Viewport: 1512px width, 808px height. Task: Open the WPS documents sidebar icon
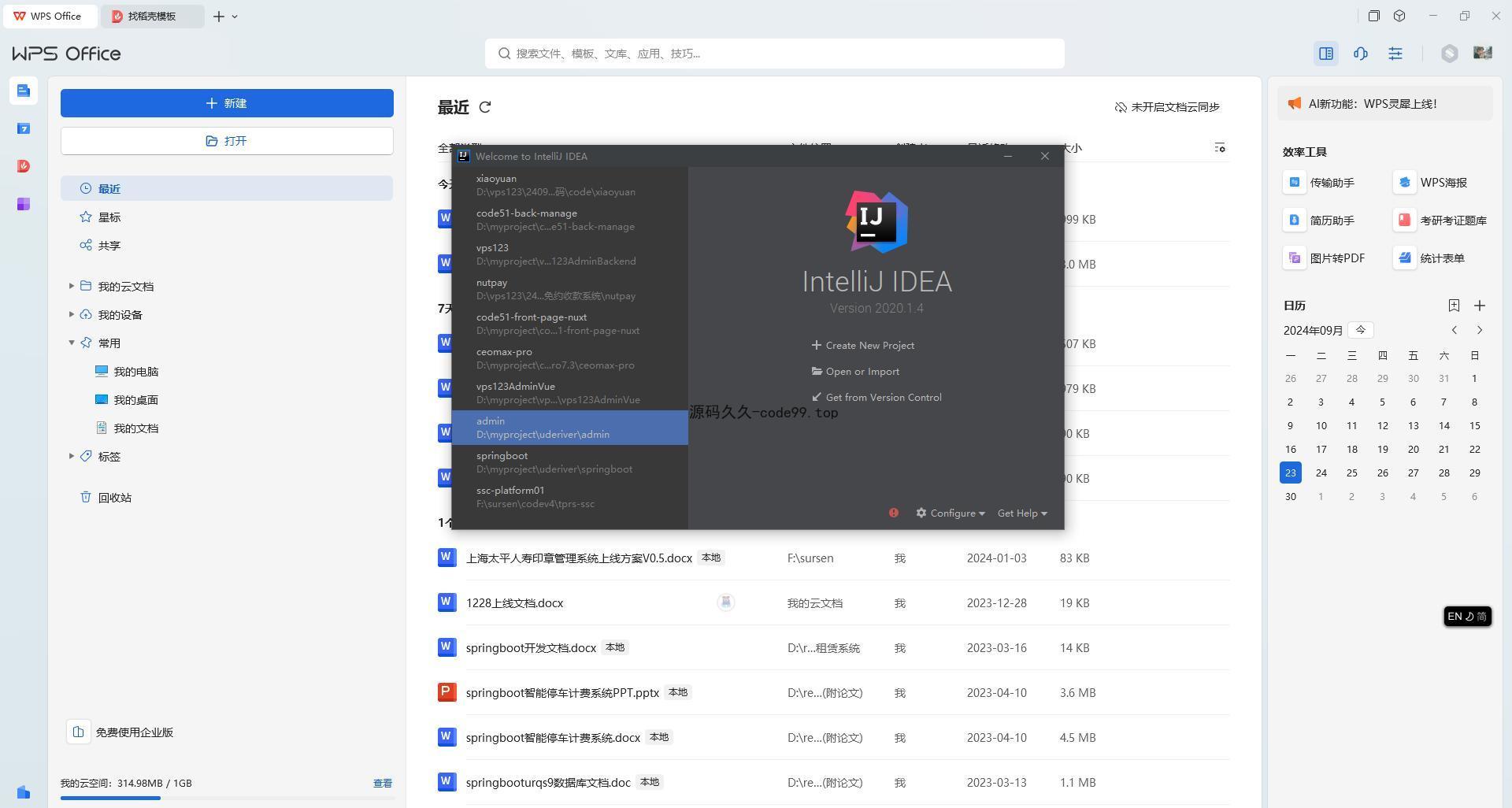(23, 91)
